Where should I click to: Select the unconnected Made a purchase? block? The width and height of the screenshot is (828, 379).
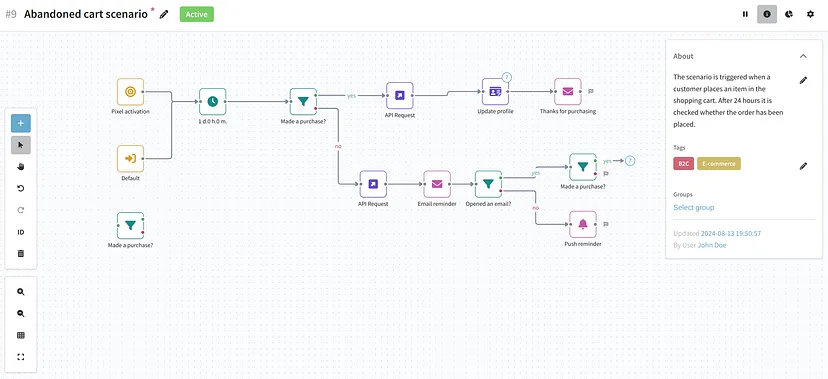point(130,225)
